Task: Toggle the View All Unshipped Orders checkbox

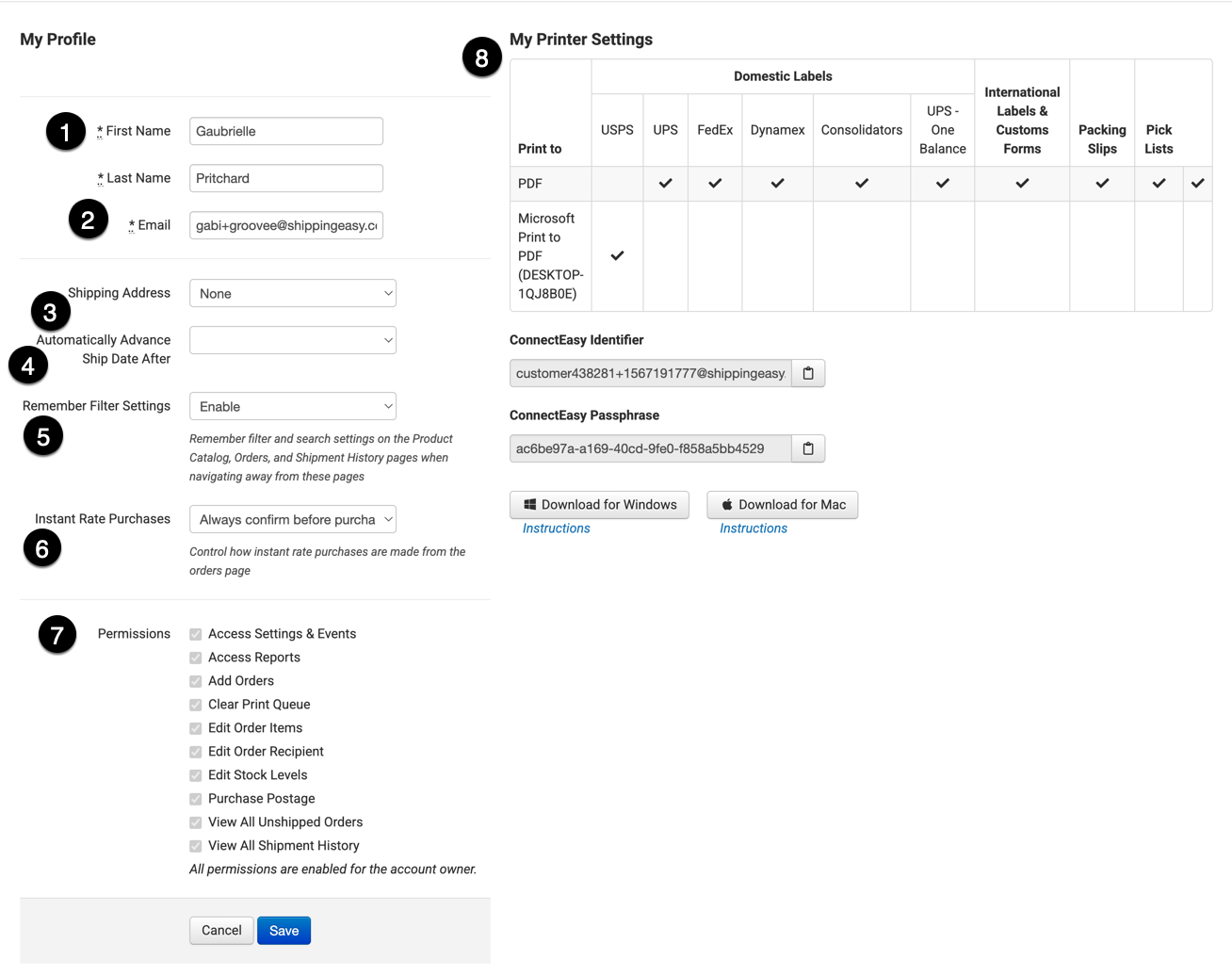Action: click(x=196, y=822)
